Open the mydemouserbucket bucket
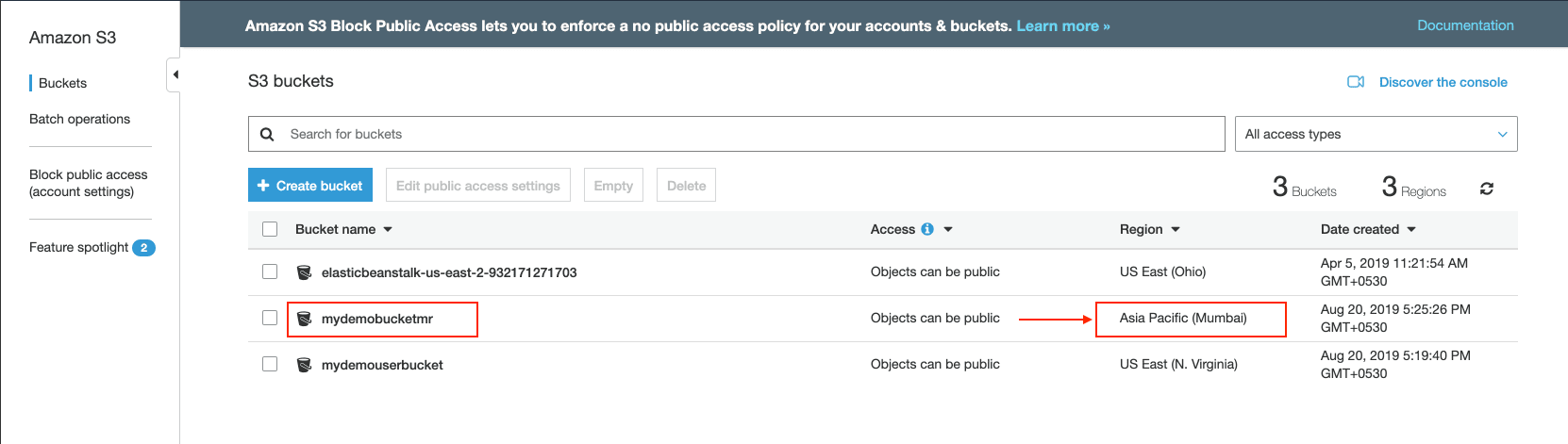 pos(382,365)
